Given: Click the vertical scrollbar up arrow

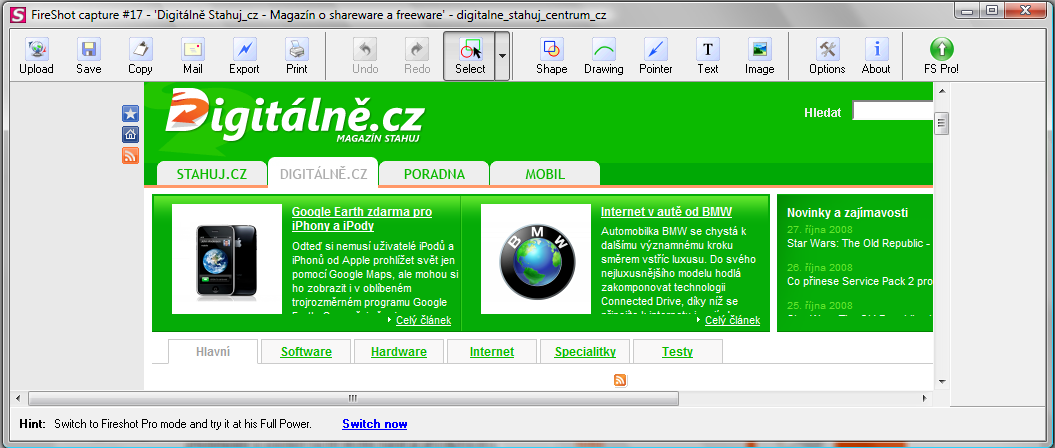Looking at the screenshot, I should tap(942, 91).
